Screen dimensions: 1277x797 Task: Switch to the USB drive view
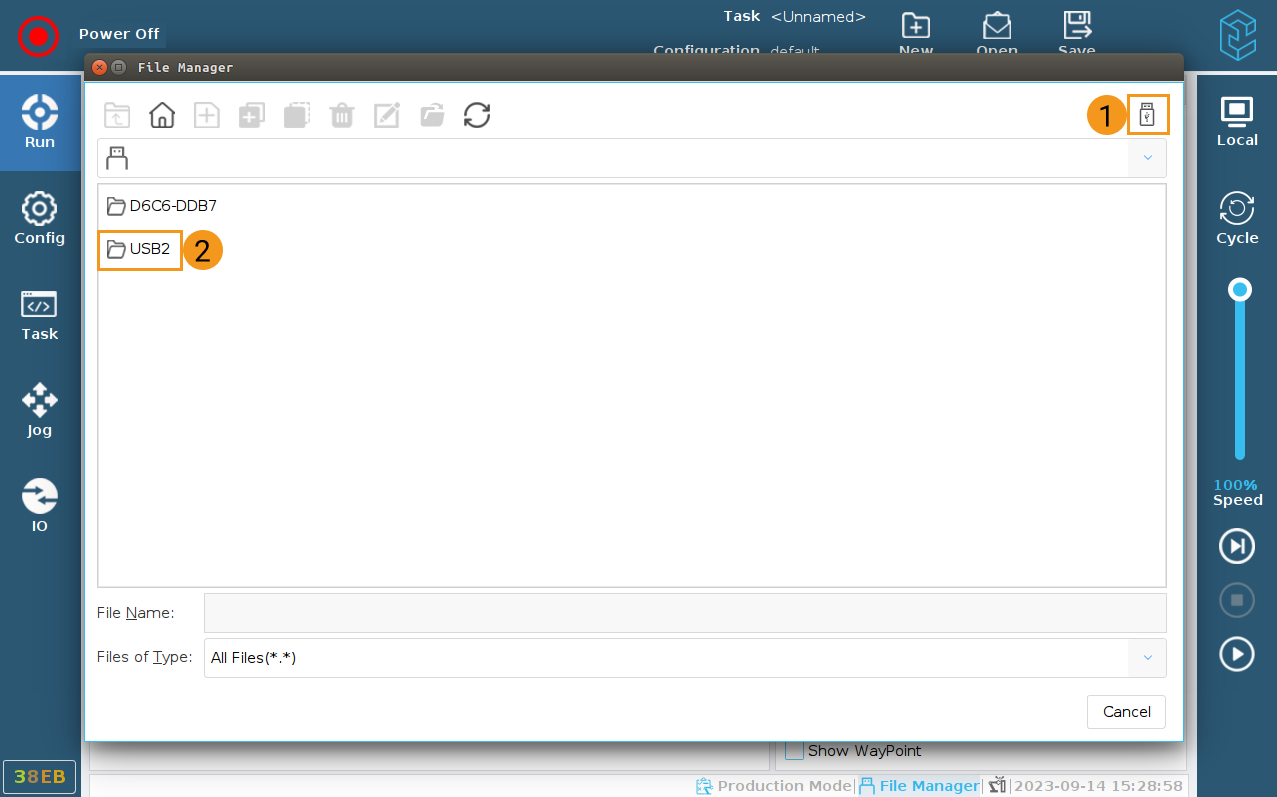coord(1148,115)
